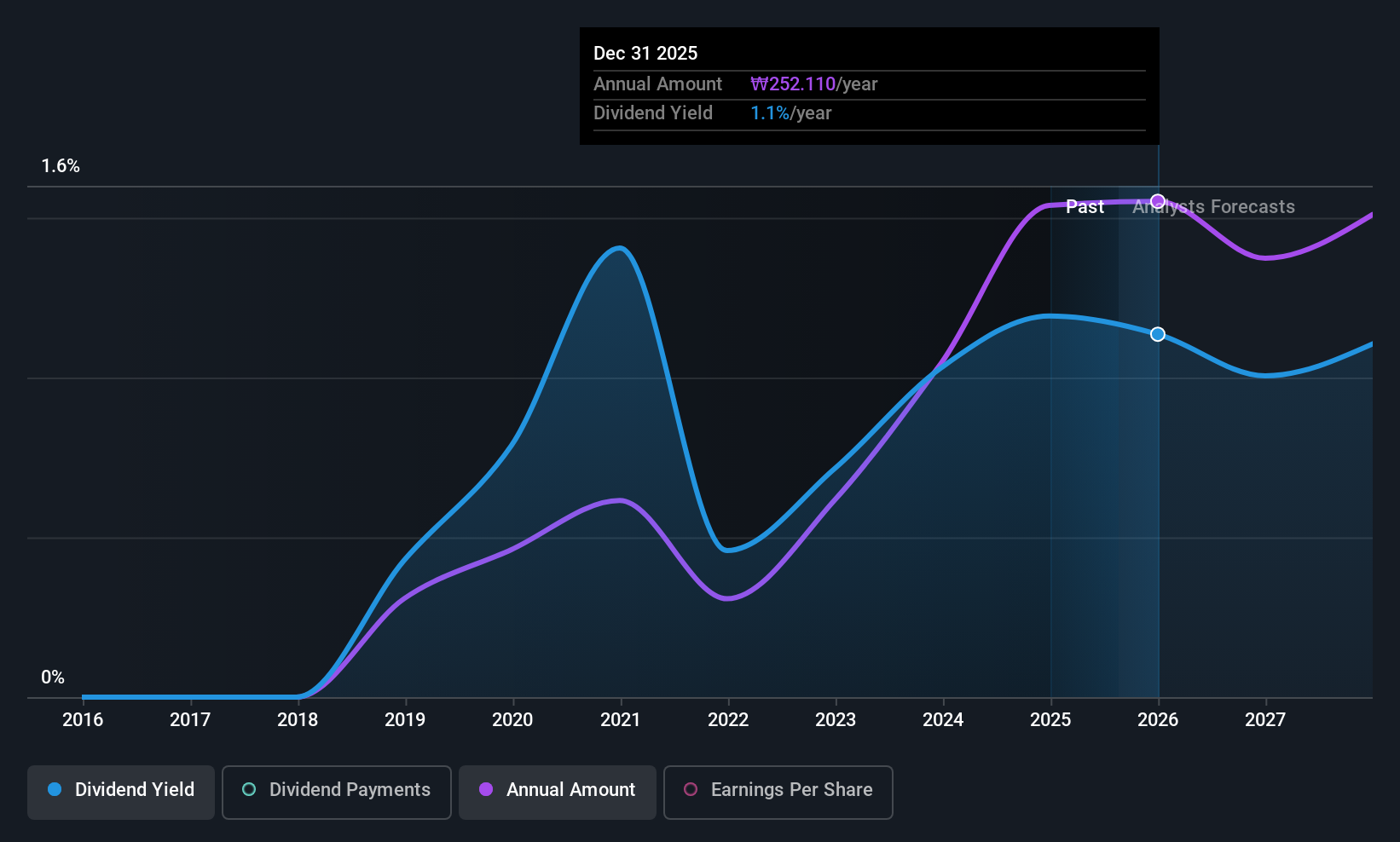Viewport: 1400px width, 842px height.
Task: Click the pink Earnings Per Share circle
Action: coord(691,789)
